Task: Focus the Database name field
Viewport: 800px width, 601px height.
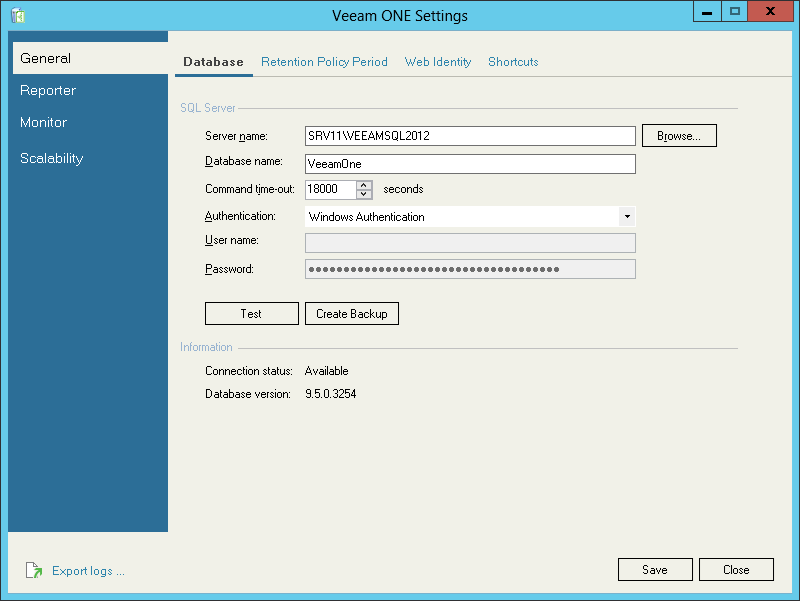Action: tap(470, 164)
